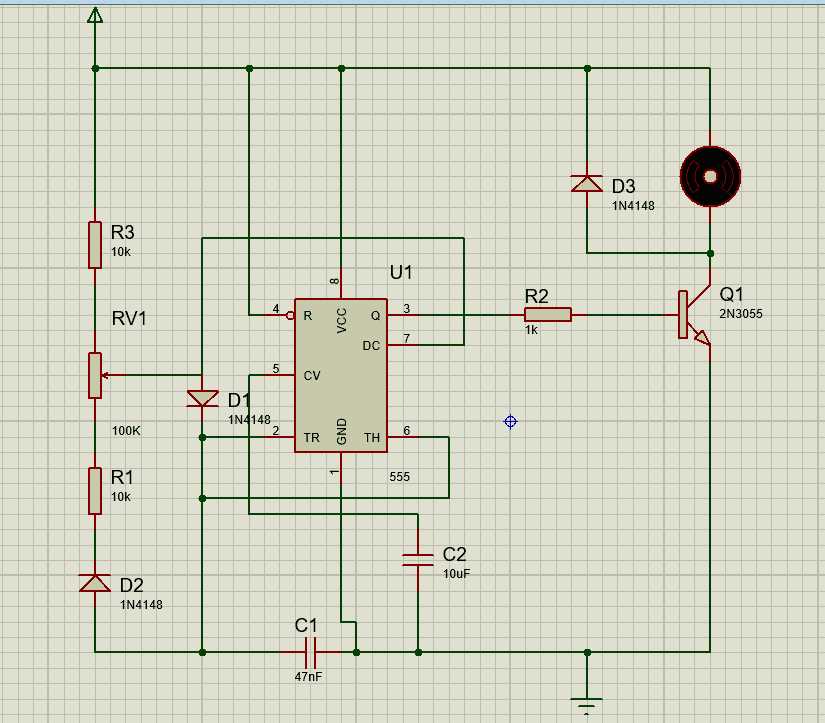Click the TH pin label on U1
The image size is (825, 723).
(371, 438)
